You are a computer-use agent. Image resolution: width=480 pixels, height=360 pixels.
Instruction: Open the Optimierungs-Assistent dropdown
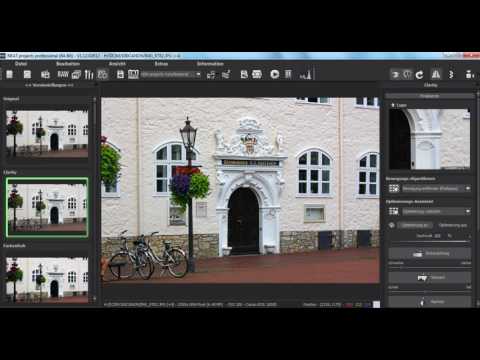point(436,211)
